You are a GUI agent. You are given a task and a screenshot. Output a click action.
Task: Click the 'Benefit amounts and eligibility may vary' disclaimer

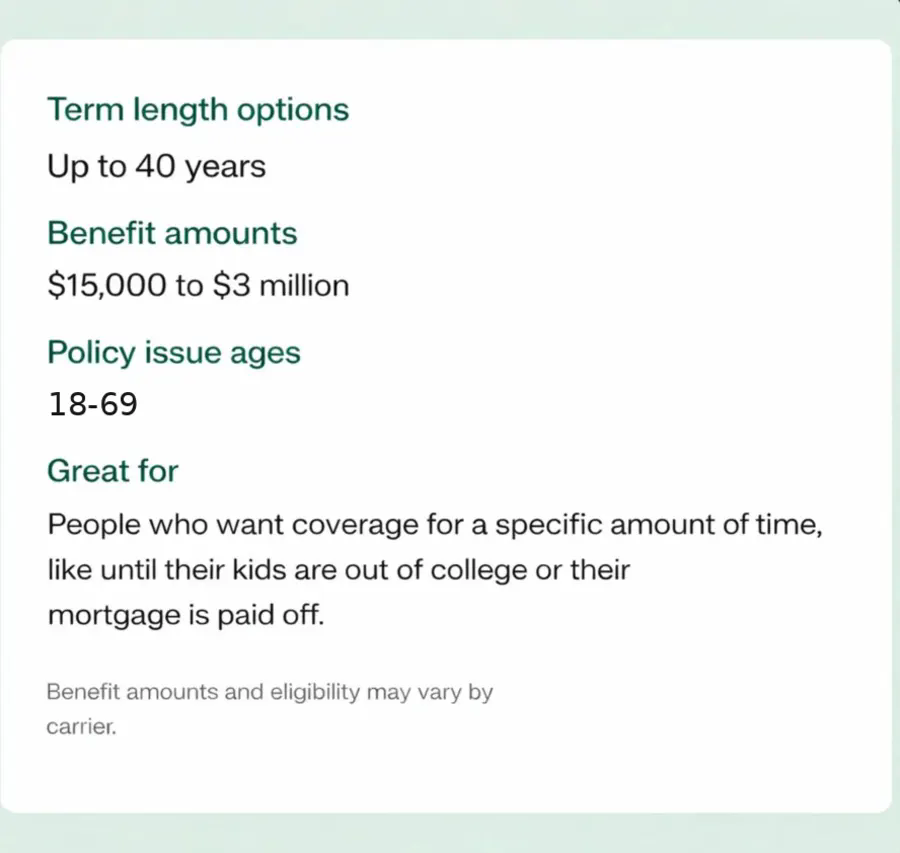(x=270, y=692)
